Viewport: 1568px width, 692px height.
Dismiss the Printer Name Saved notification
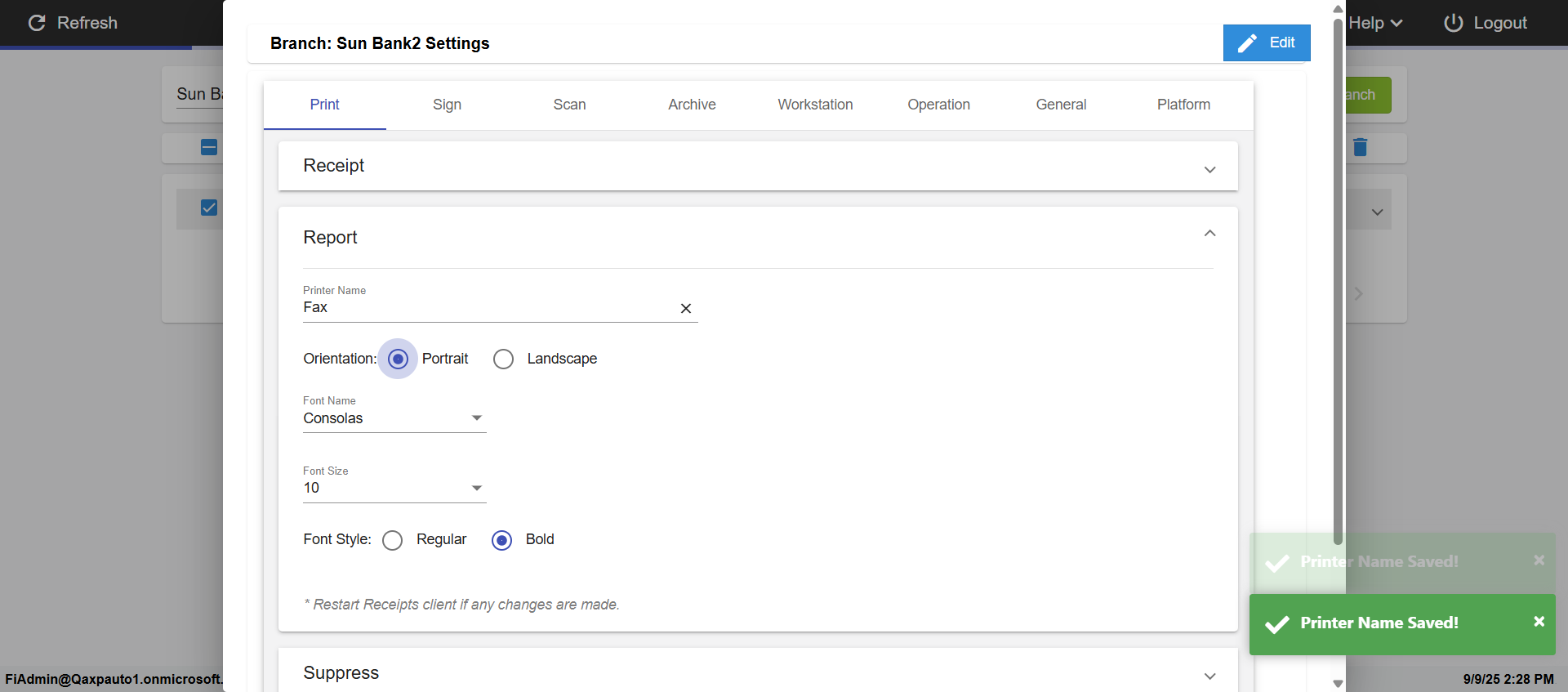pyautogui.click(x=1539, y=622)
